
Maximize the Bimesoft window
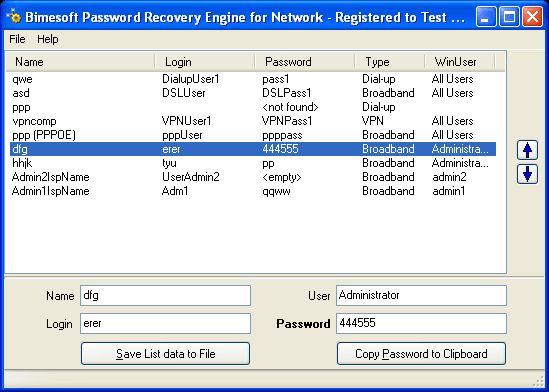(x=509, y=17)
